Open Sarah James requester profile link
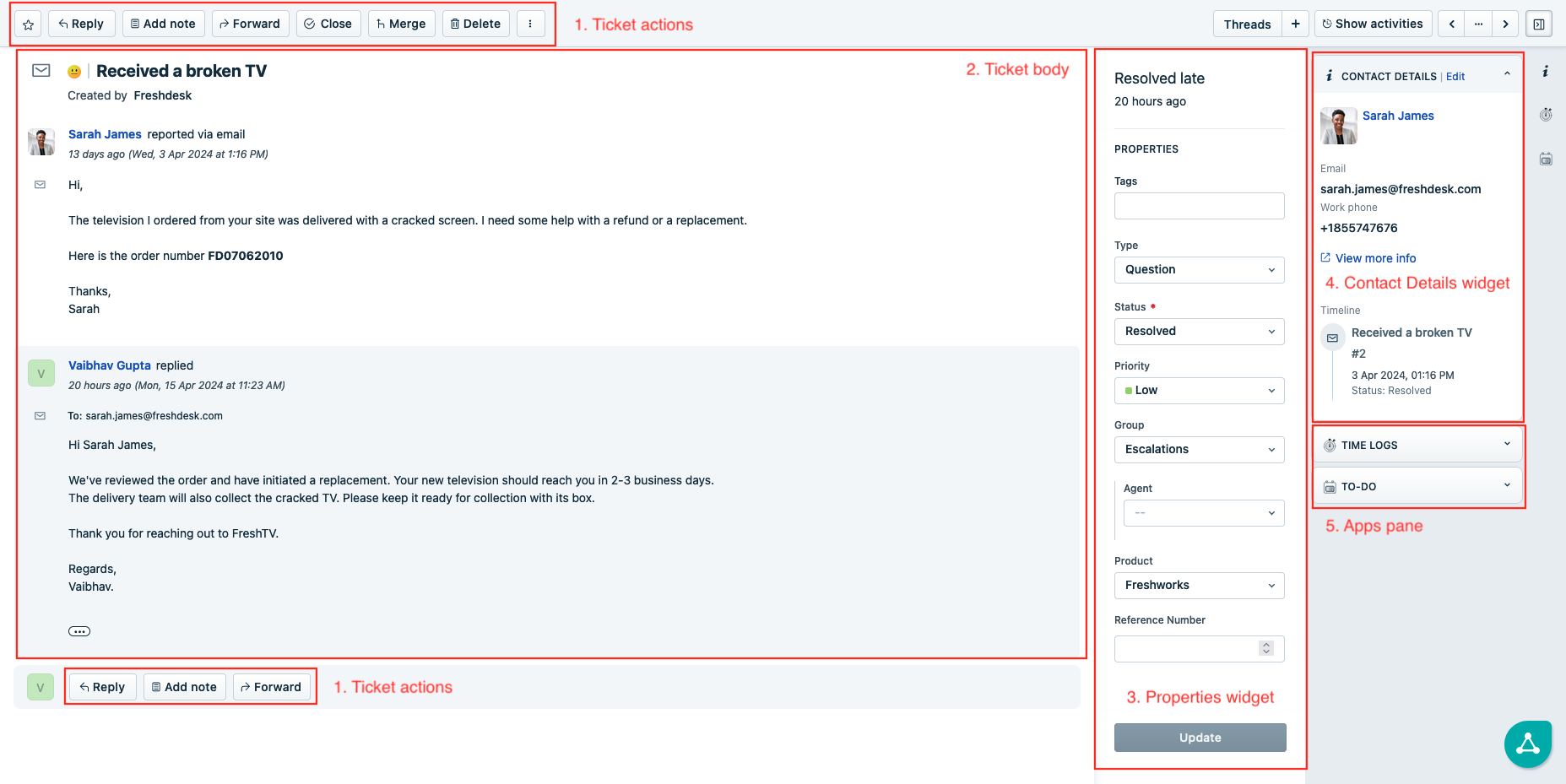 coord(105,134)
